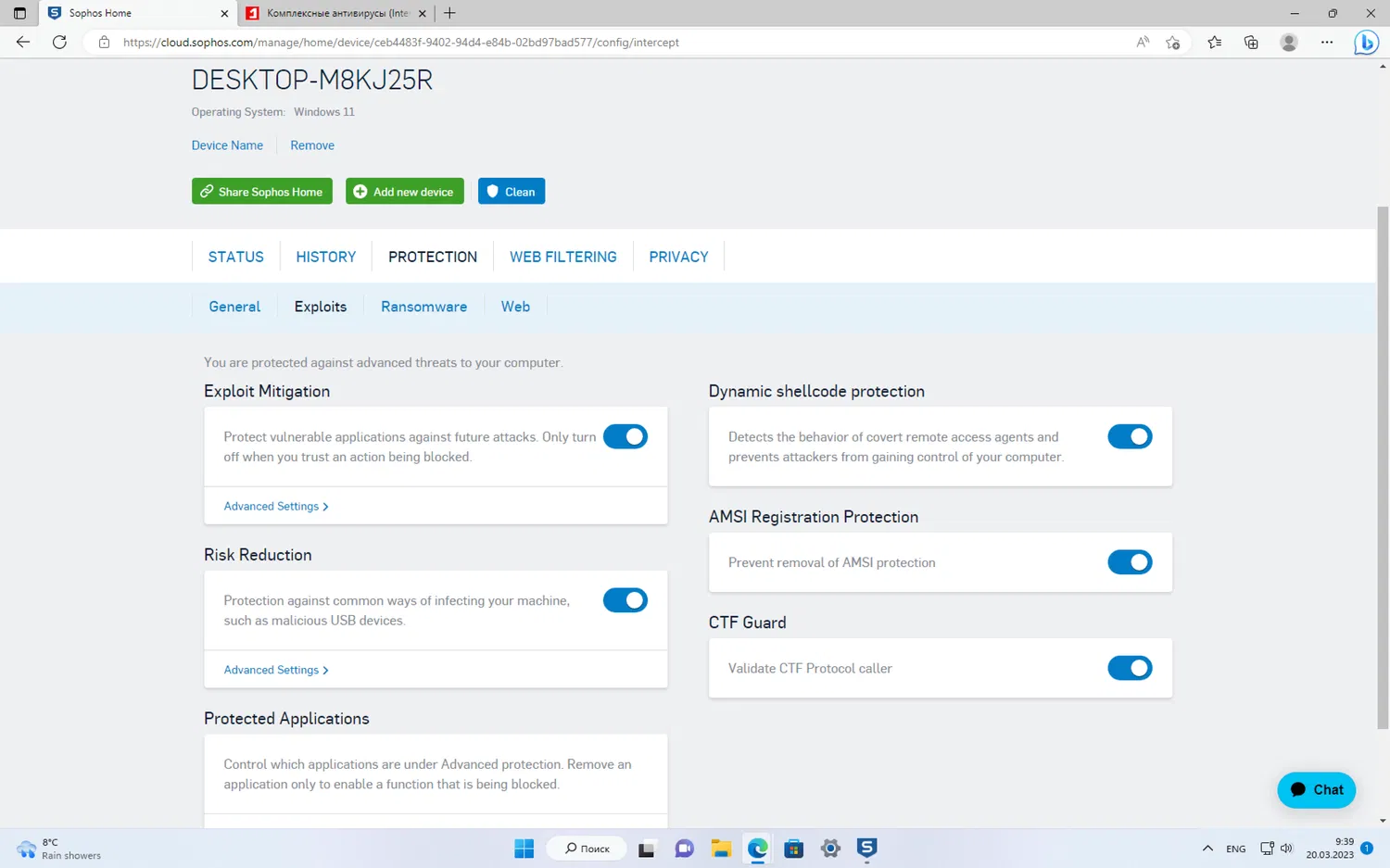Click the Device Name link
This screenshot has width=1390, height=868.
tap(227, 145)
